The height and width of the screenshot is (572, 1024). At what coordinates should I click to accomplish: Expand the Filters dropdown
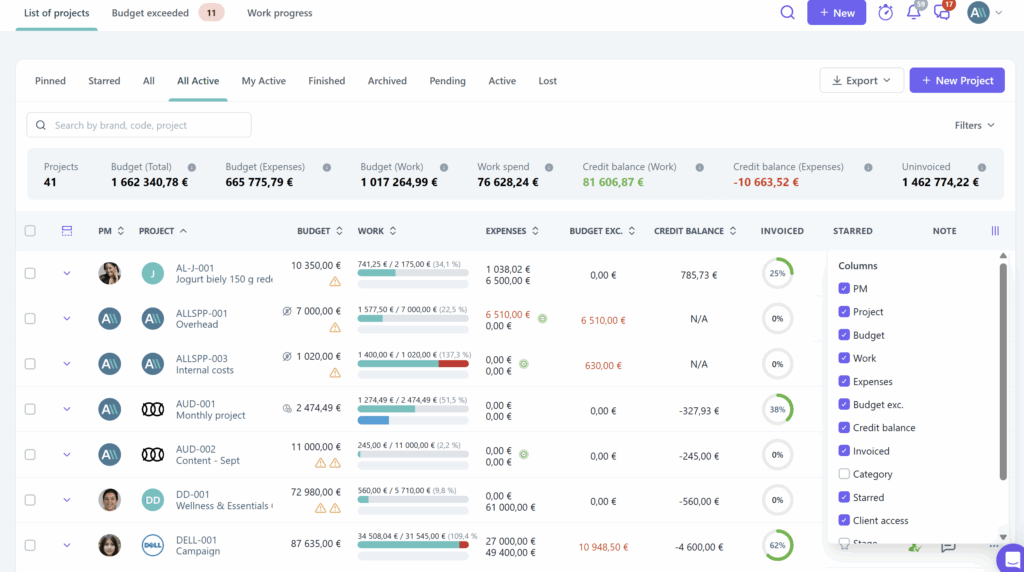tap(974, 125)
